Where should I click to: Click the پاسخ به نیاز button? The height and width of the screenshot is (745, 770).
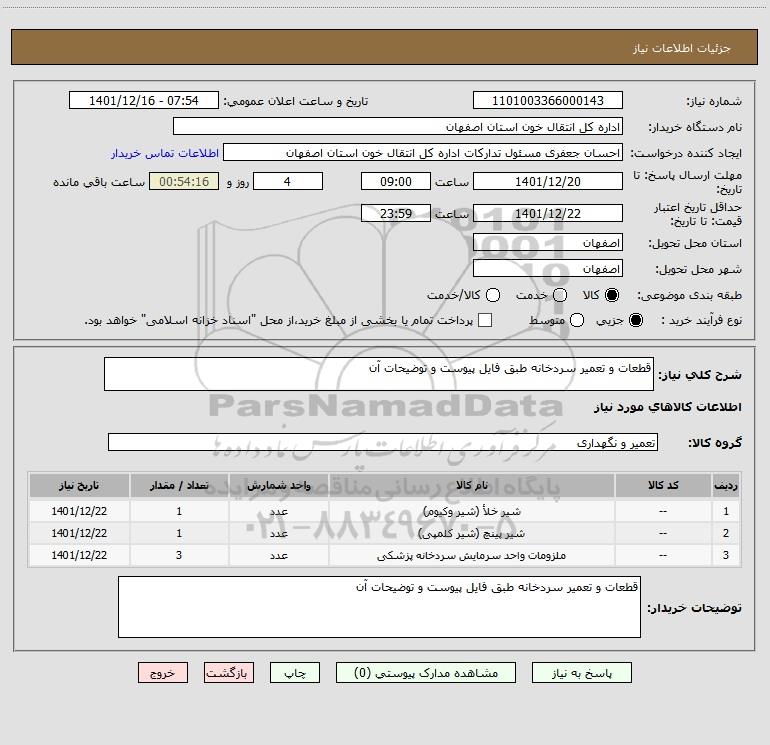[x=582, y=673]
